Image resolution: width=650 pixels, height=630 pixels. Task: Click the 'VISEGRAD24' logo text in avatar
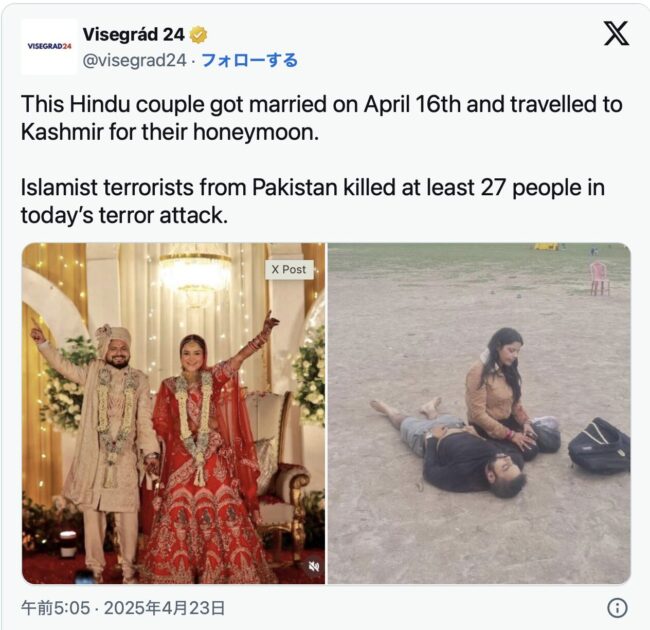pos(49,46)
